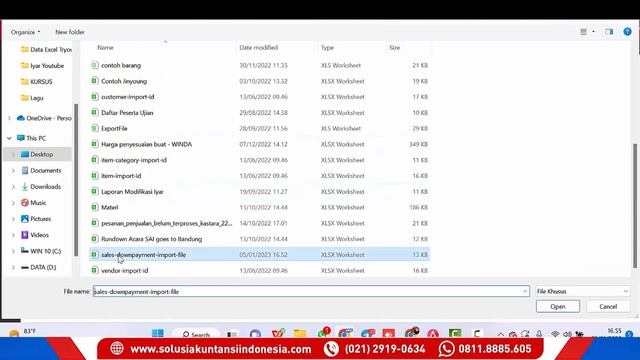Collapse the This PC node

point(9,138)
